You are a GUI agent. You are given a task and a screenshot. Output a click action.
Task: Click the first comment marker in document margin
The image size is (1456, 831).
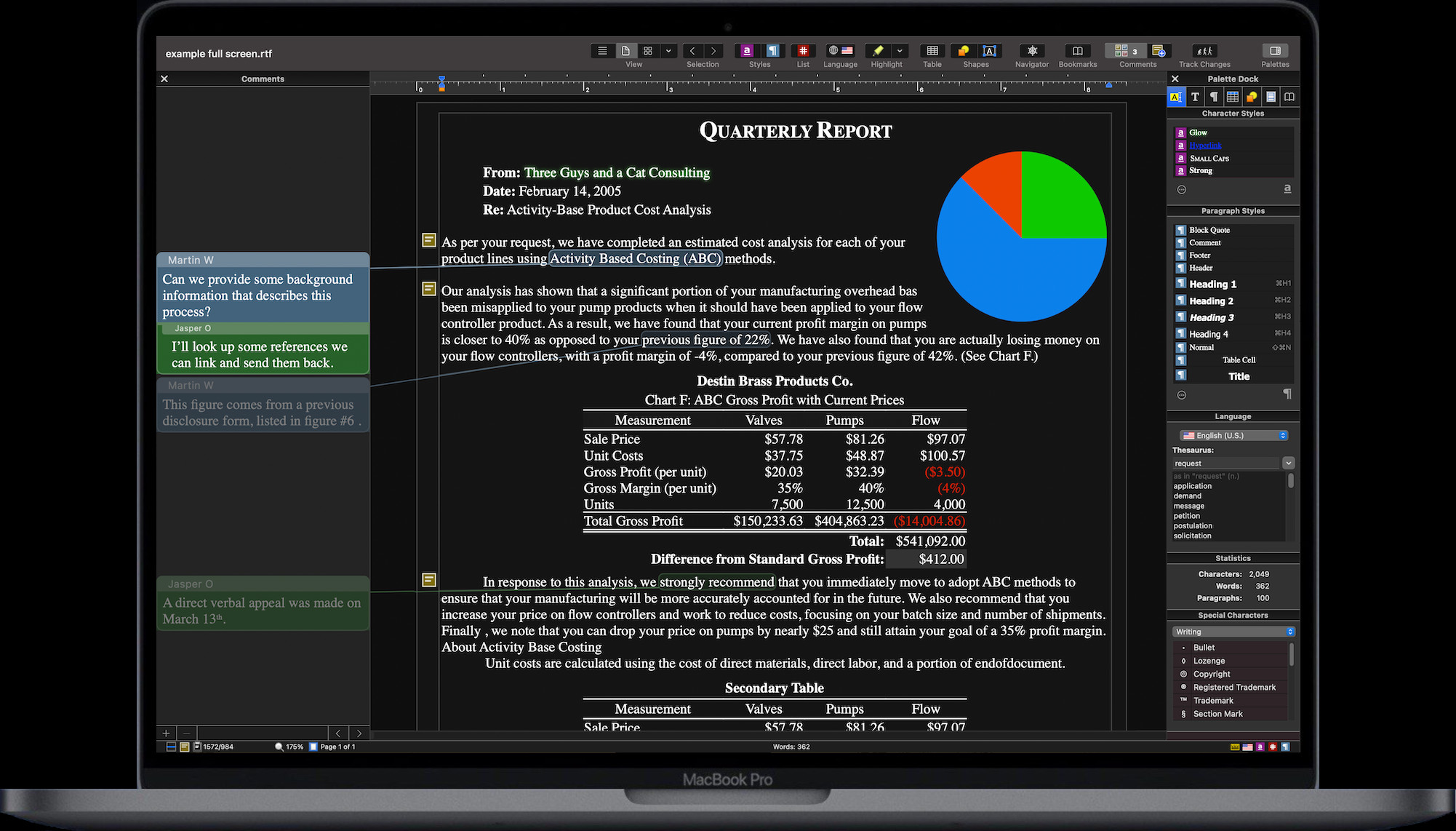point(429,240)
